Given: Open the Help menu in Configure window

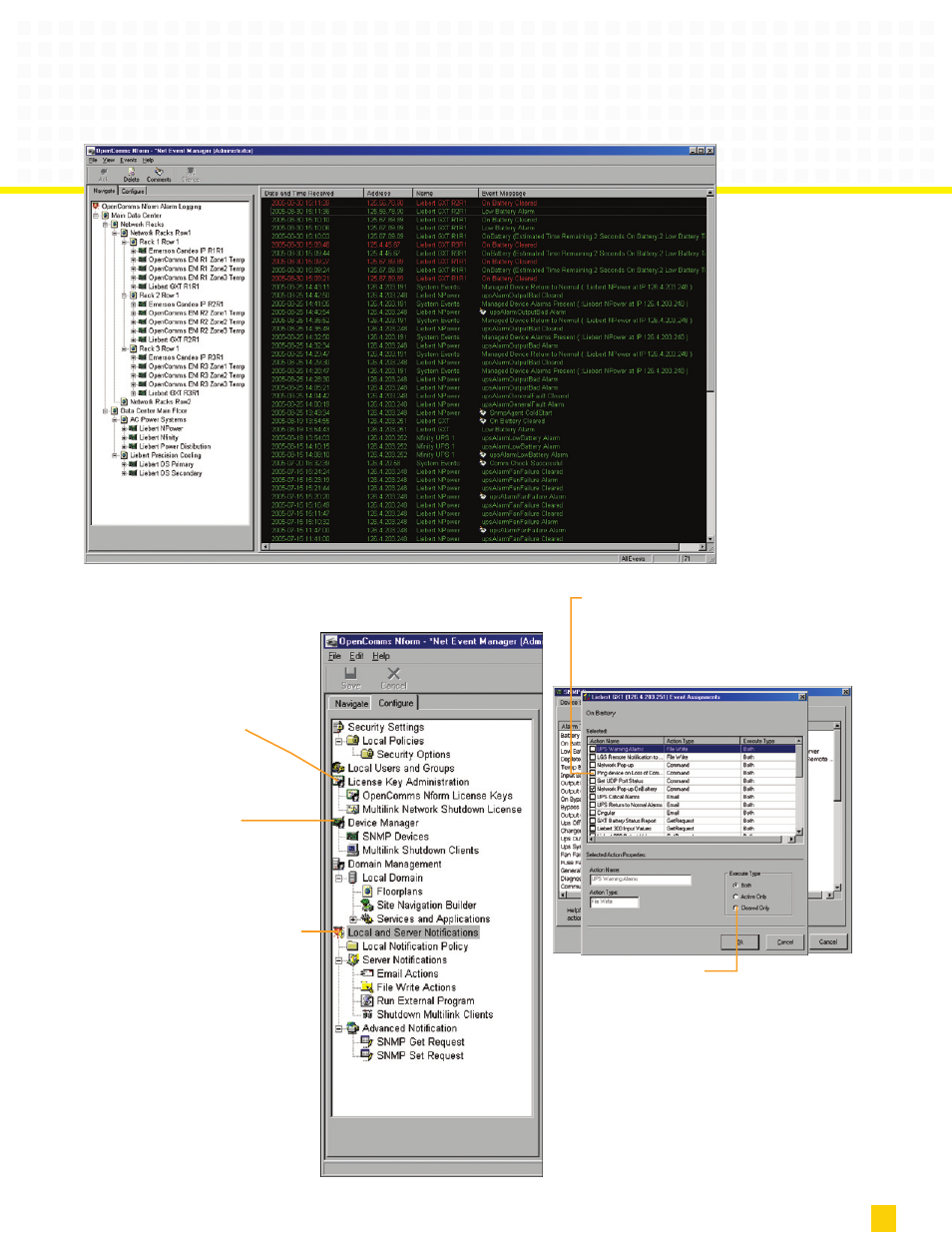Looking at the screenshot, I should tap(381, 656).
